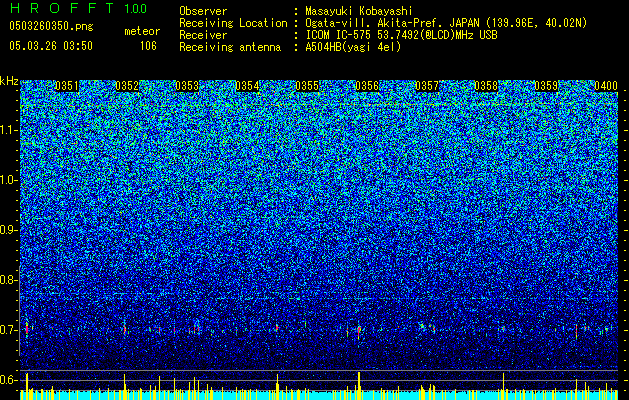This screenshot has height=400, width=629.
Task: Select the file name 0503260350.png
Action: (51, 26)
